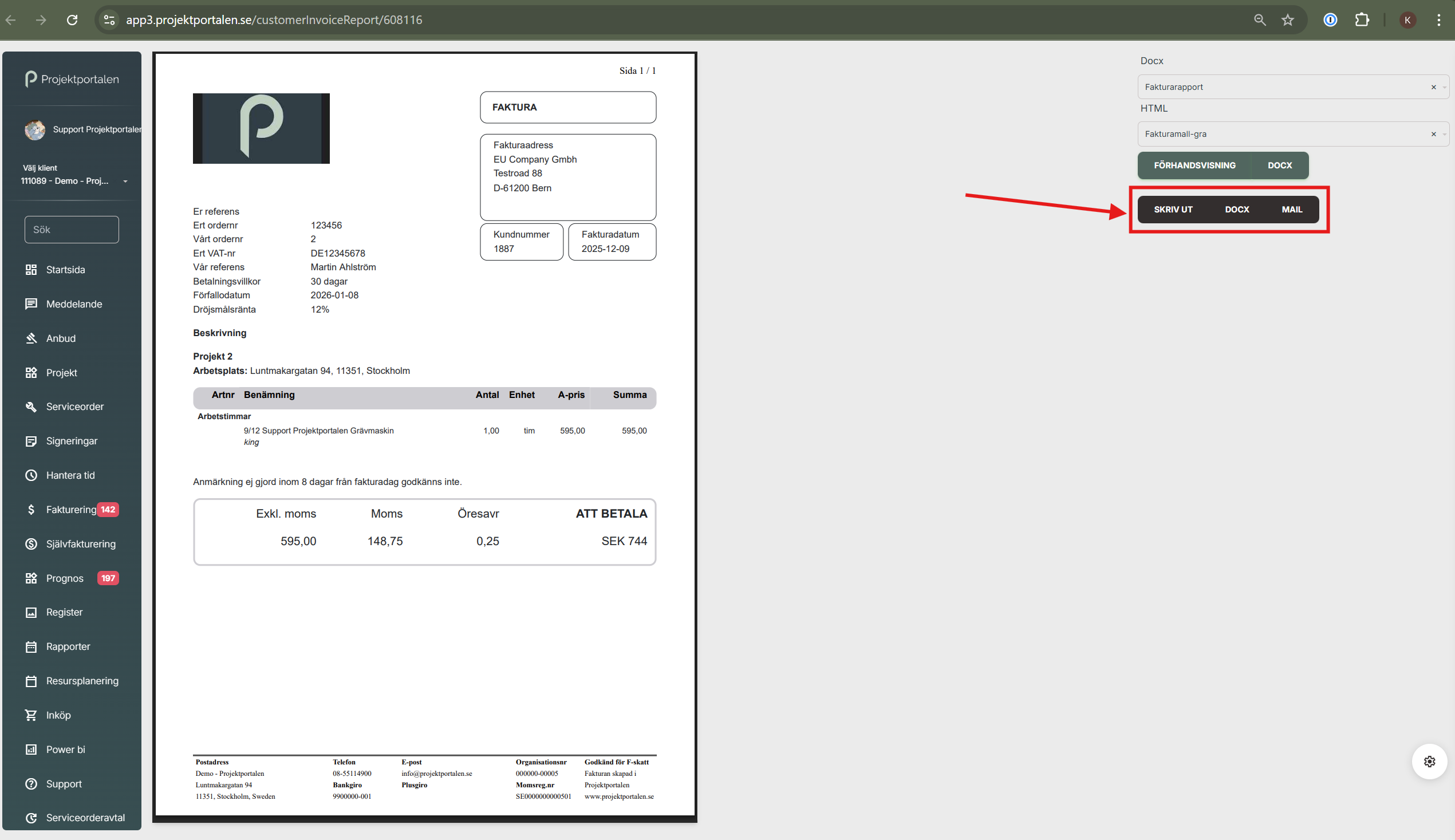Open browser extensions puzzle icon
Viewport: 1455px width, 840px height.
pos(1362,20)
